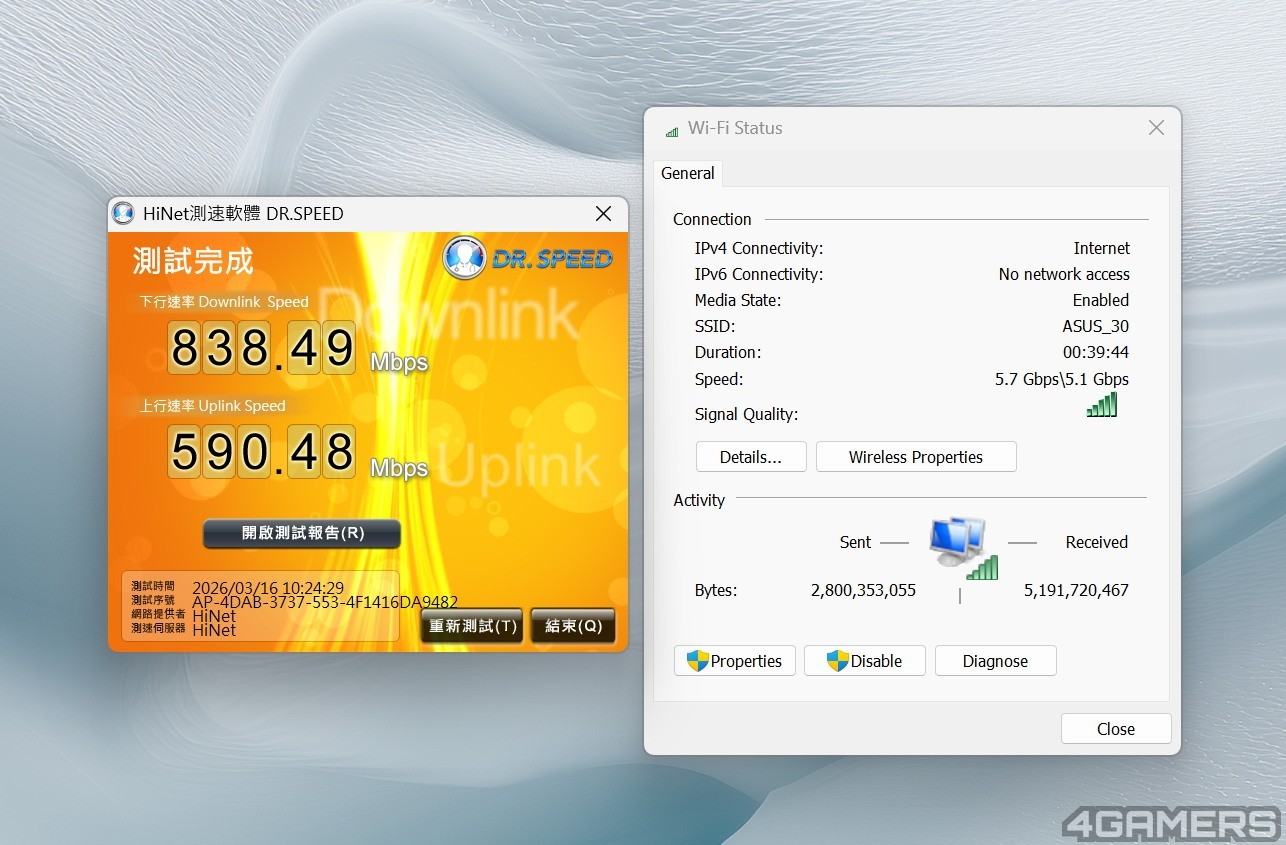Open connection Details dialog

[x=750, y=457]
